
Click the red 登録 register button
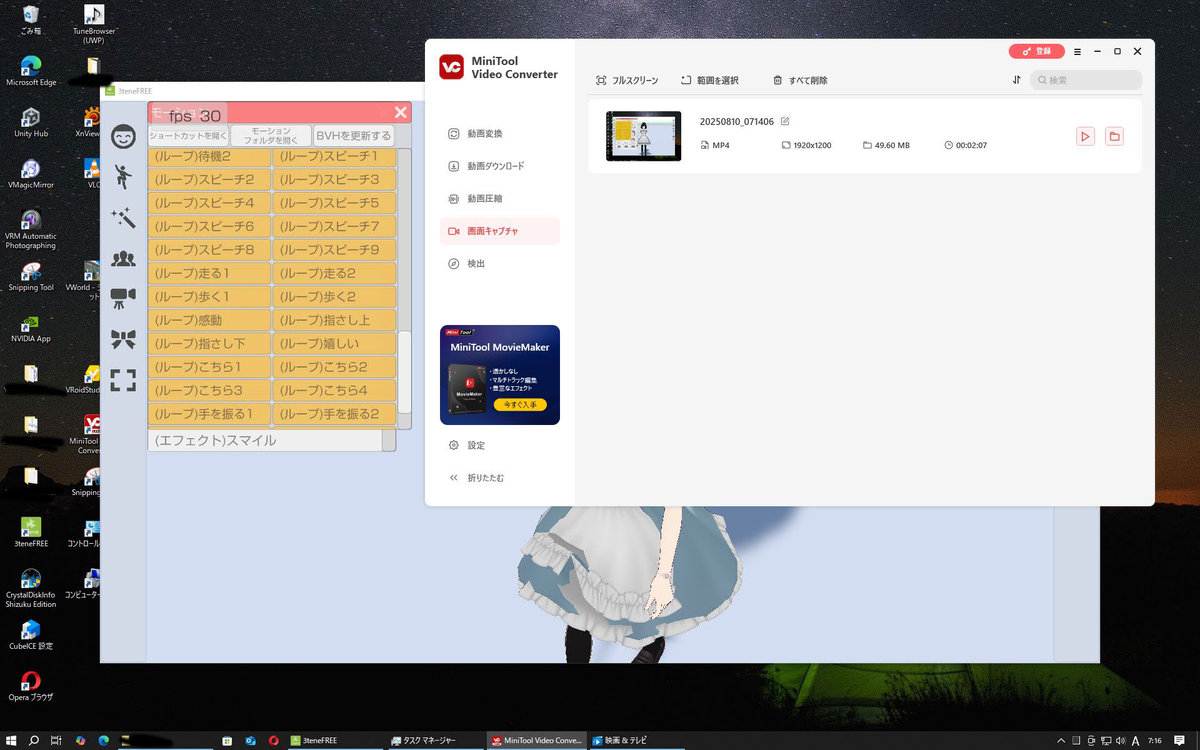coord(1036,51)
